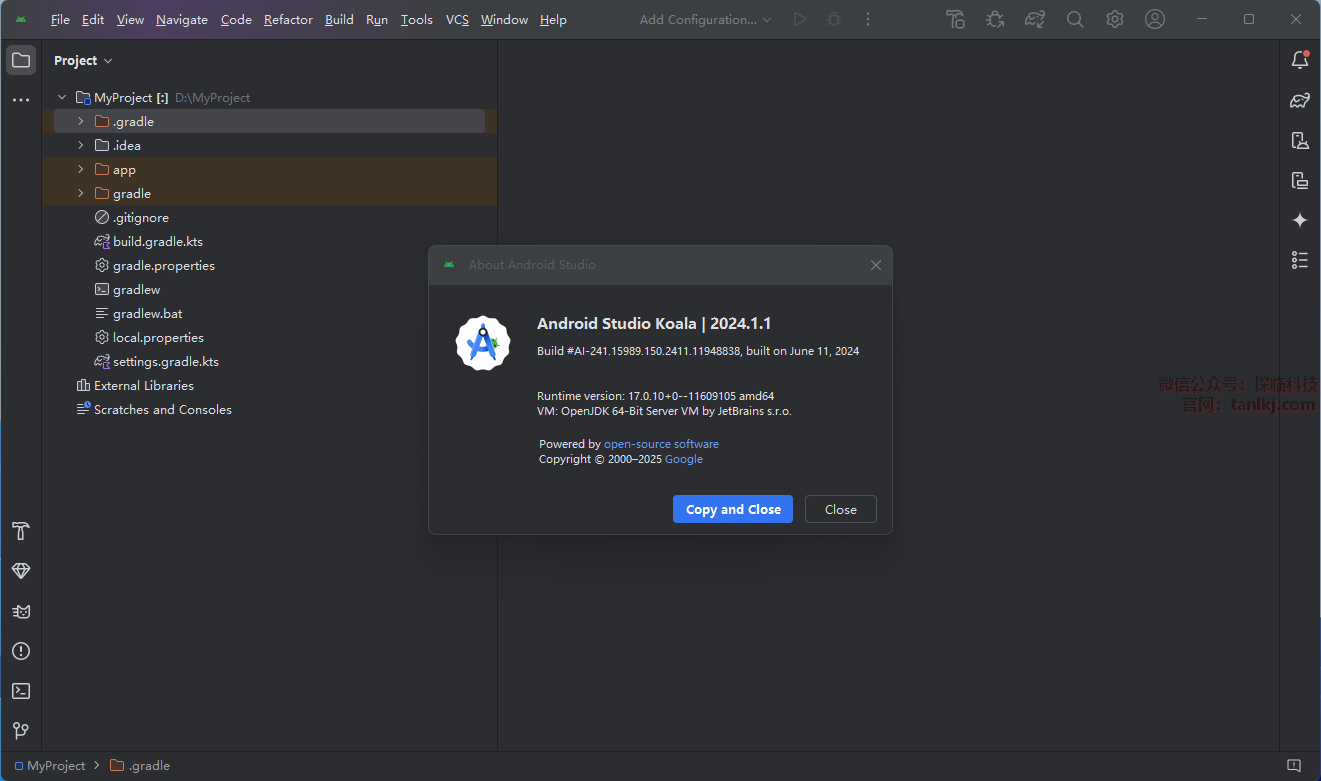Open the Gemini AI assistant panel

1299,220
